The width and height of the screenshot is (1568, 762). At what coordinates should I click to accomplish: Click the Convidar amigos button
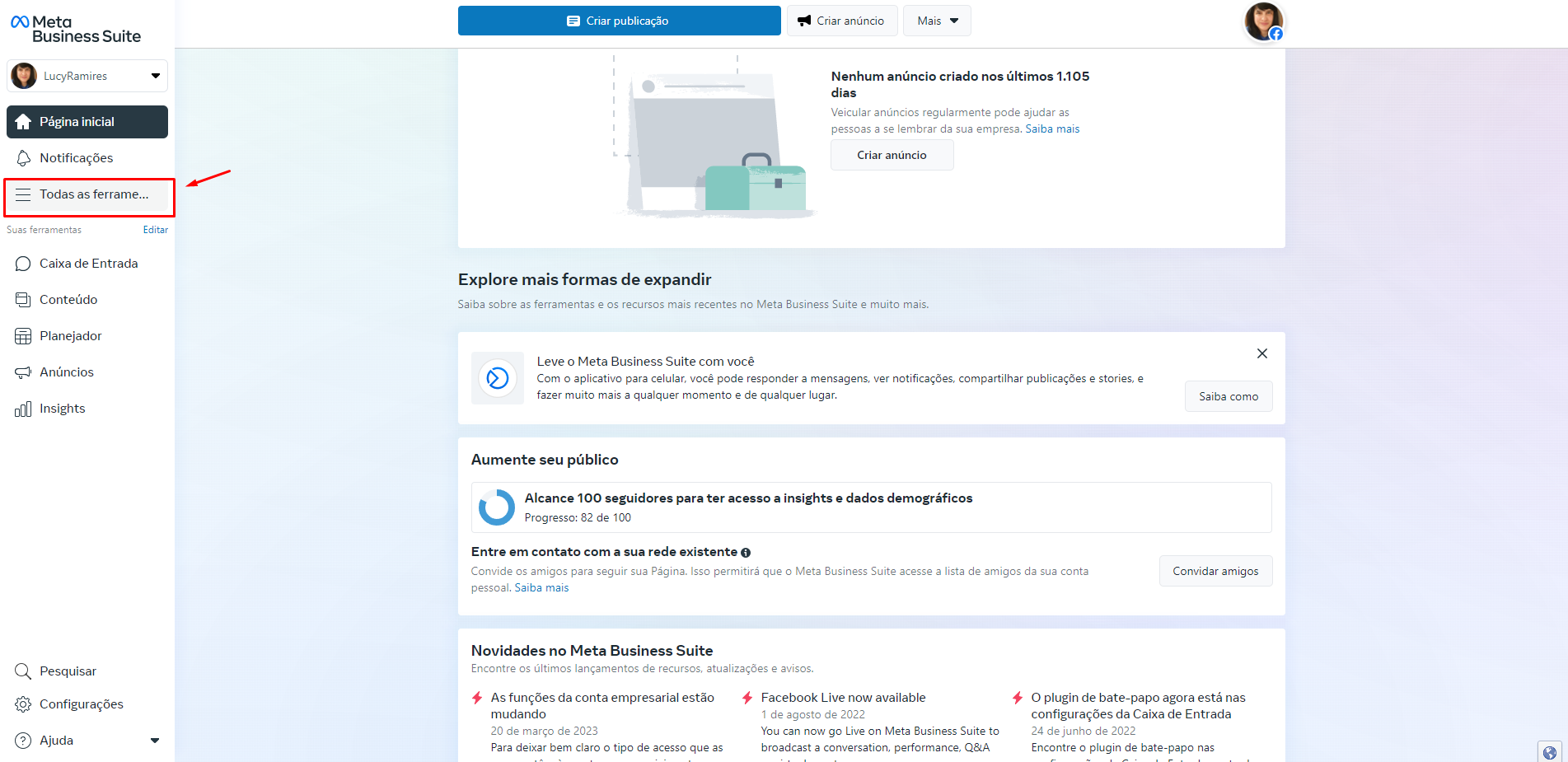[1215, 571]
